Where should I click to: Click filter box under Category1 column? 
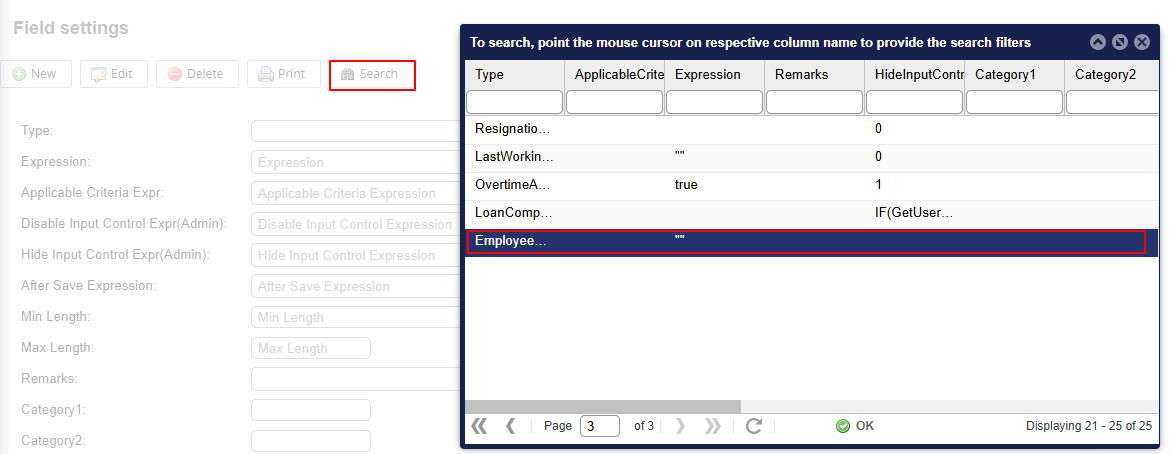pos(1014,102)
